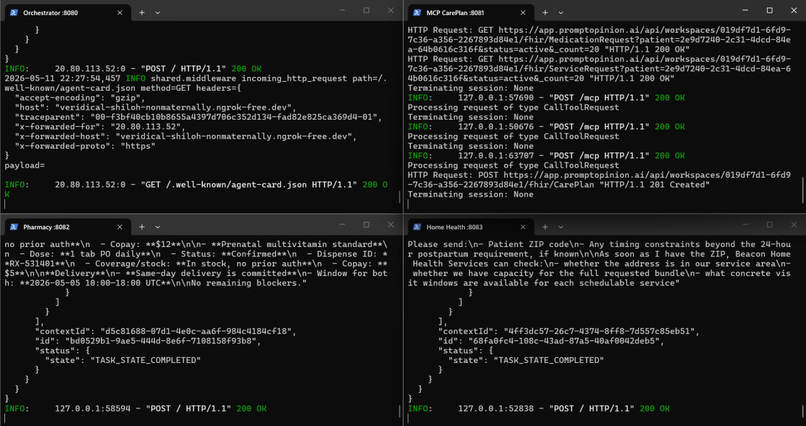
Task: Minimize the MCP CarePlan window
Action: click(x=746, y=10)
